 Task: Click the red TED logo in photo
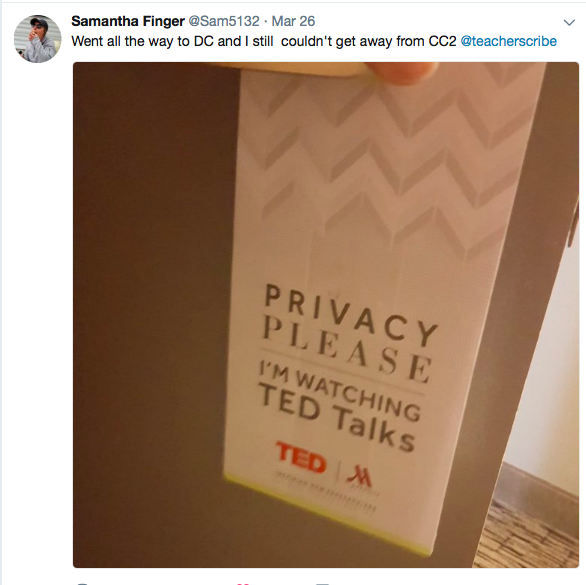(301, 457)
